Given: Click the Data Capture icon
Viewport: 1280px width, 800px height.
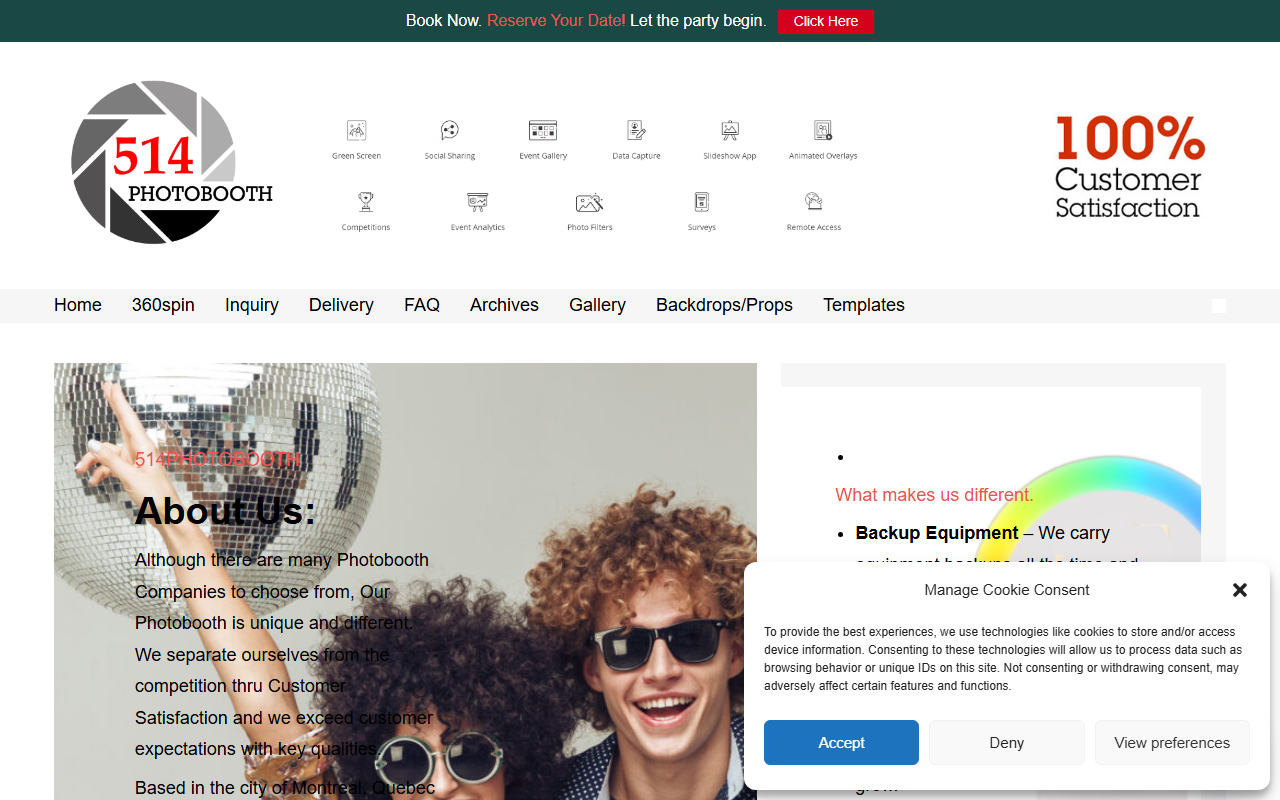Looking at the screenshot, I should pyautogui.click(x=637, y=130).
